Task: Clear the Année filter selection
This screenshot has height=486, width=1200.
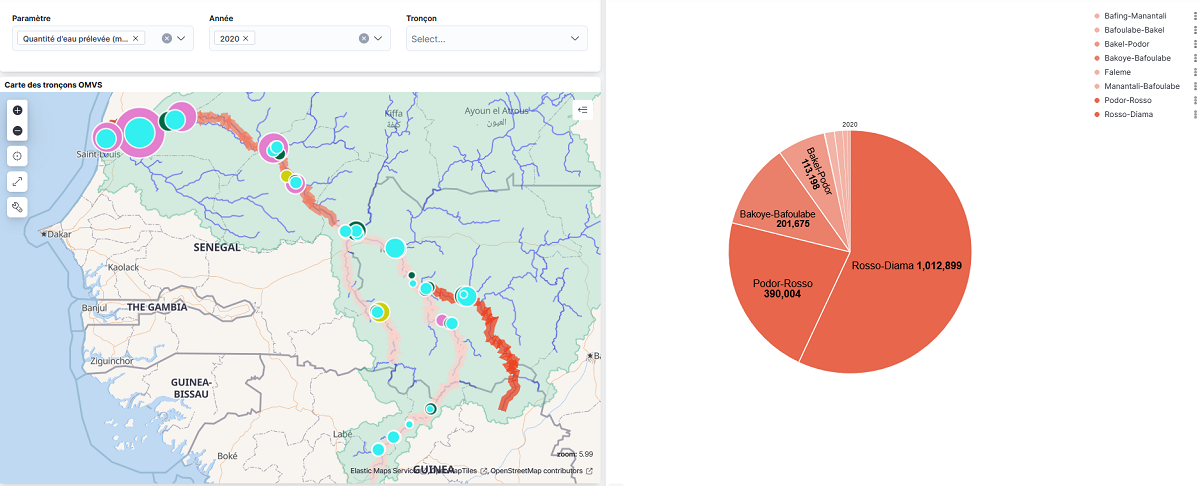Action: (x=364, y=38)
